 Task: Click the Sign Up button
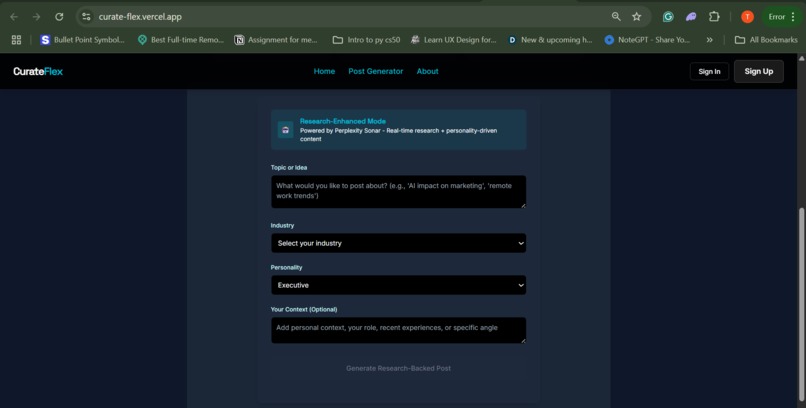(x=759, y=71)
